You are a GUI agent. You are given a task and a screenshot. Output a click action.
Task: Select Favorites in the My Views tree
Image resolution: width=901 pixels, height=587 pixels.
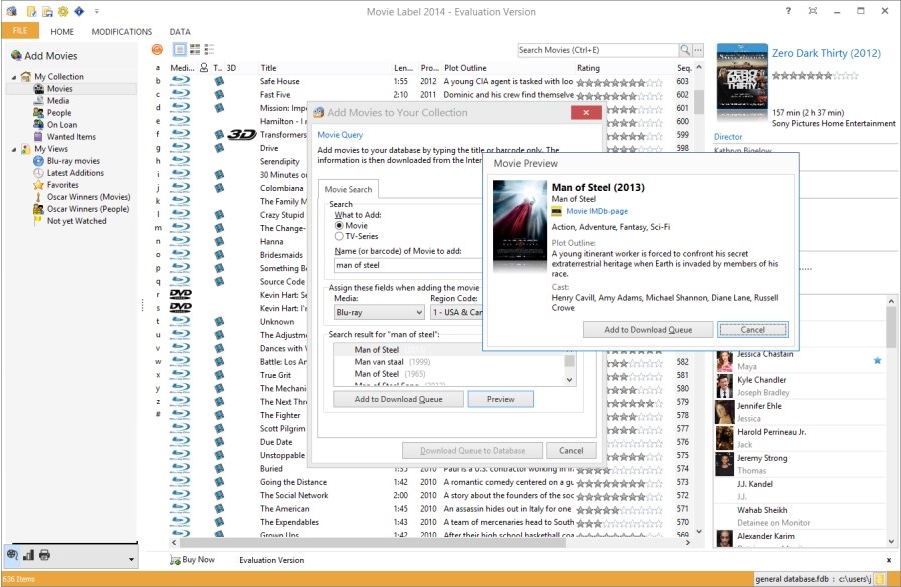tap(63, 185)
